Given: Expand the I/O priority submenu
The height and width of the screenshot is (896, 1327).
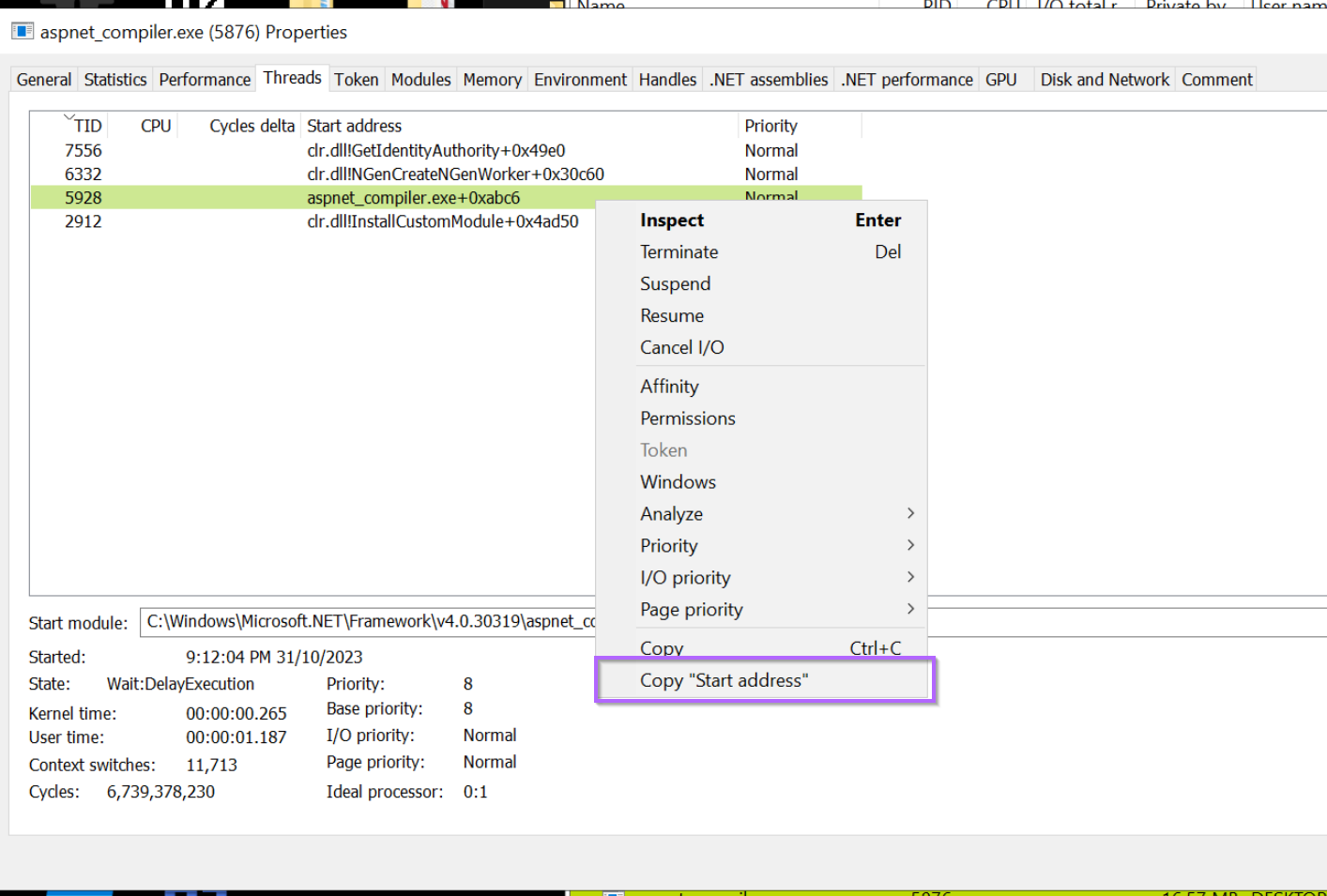Looking at the screenshot, I should 761,578.
